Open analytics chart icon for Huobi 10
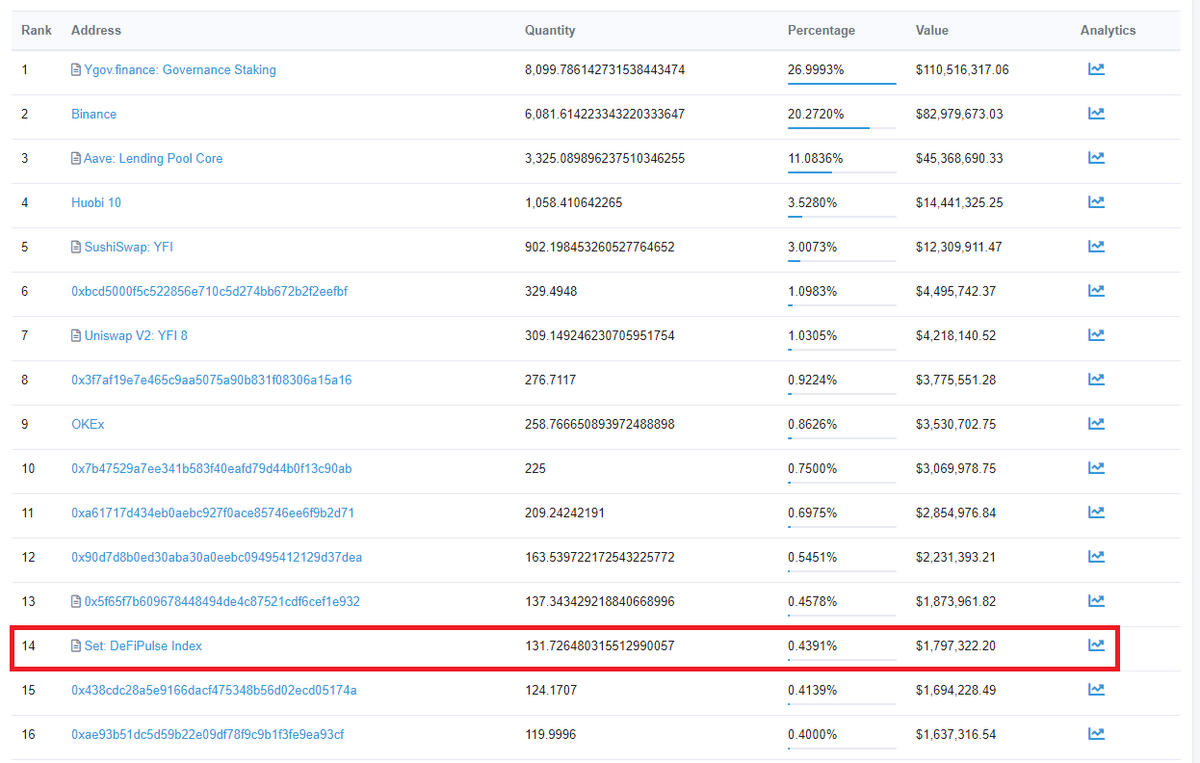 click(x=1096, y=202)
